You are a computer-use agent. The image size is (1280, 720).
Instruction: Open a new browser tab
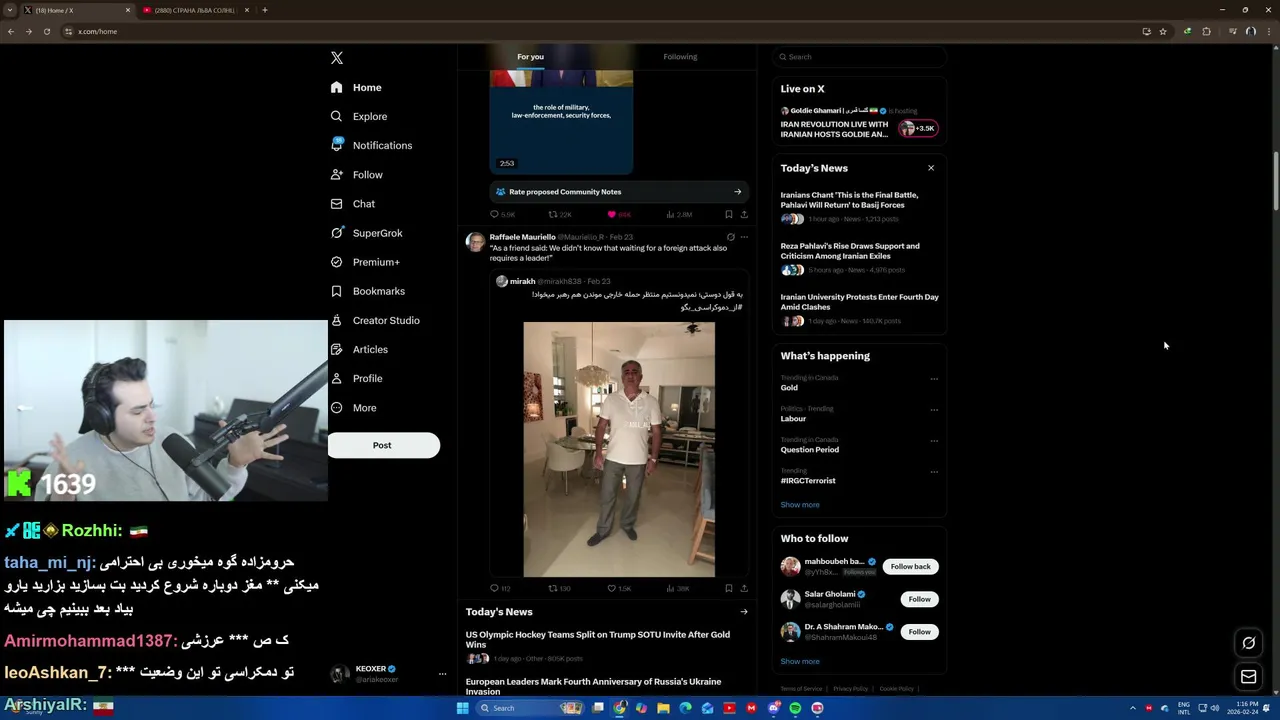click(265, 10)
